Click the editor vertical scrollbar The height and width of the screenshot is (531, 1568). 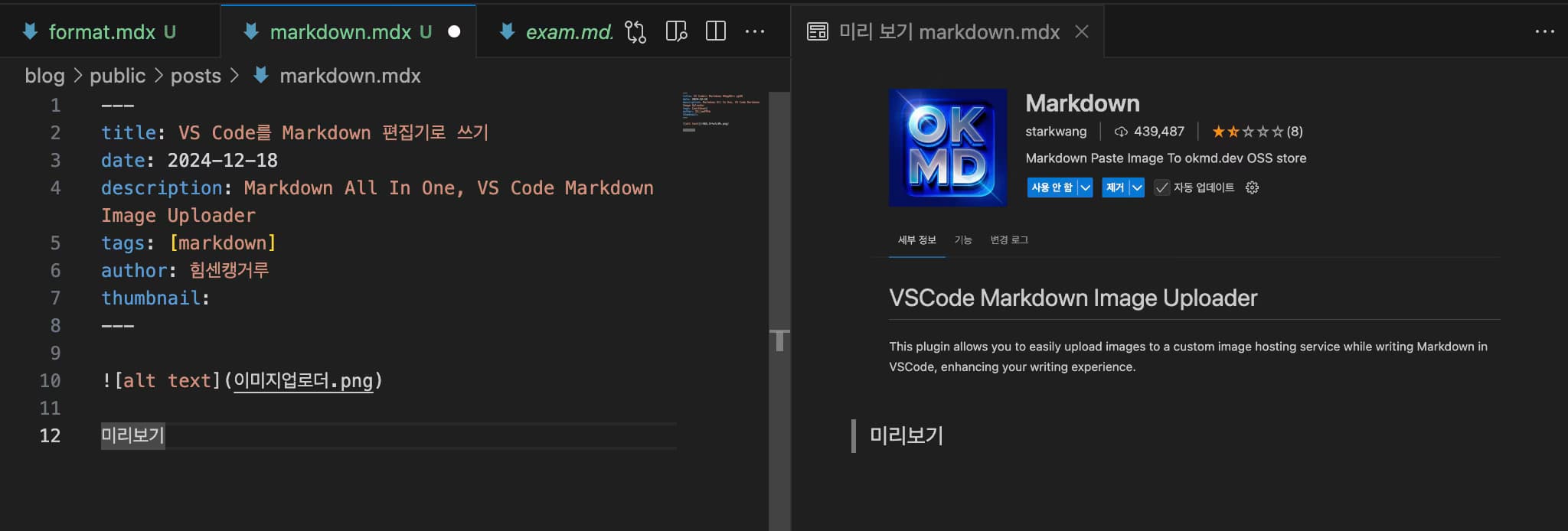pos(779,311)
